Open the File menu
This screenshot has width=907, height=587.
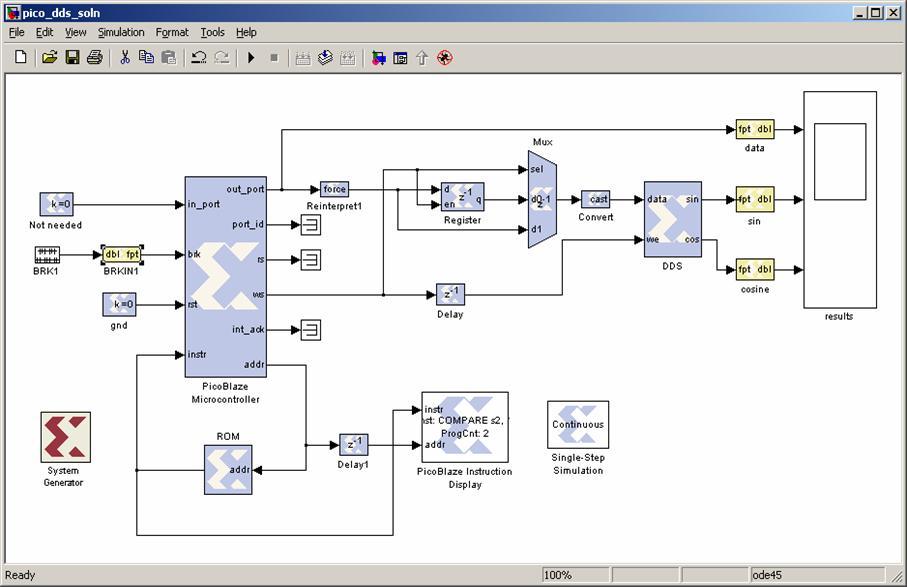[17, 32]
